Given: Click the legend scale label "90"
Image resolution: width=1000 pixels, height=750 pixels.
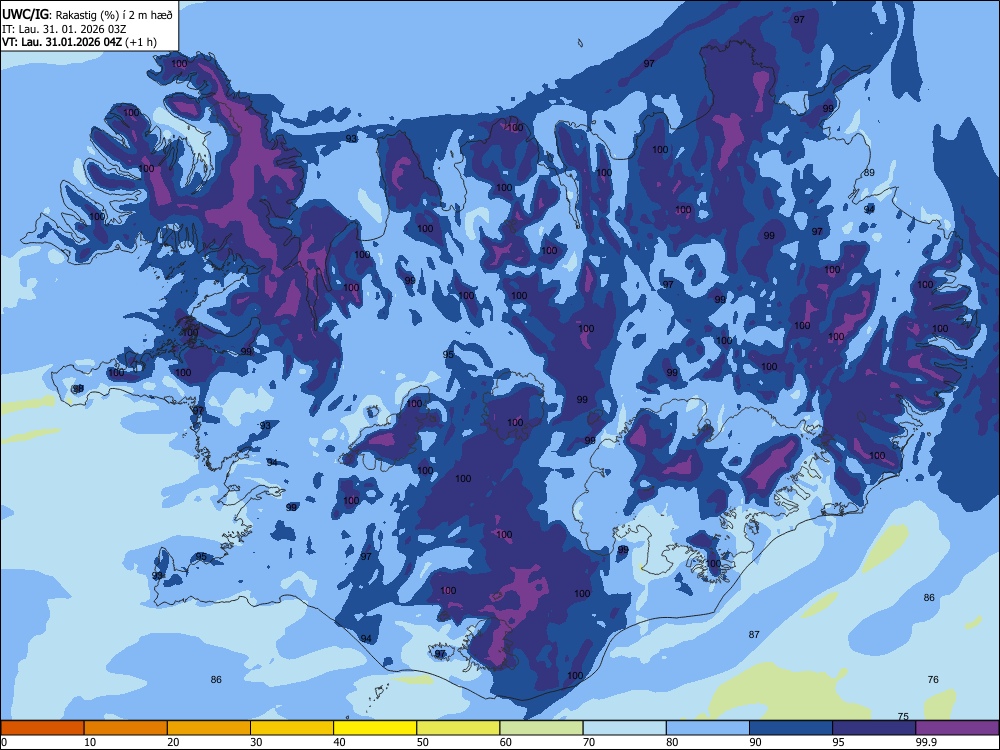Looking at the screenshot, I should (x=756, y=742).
